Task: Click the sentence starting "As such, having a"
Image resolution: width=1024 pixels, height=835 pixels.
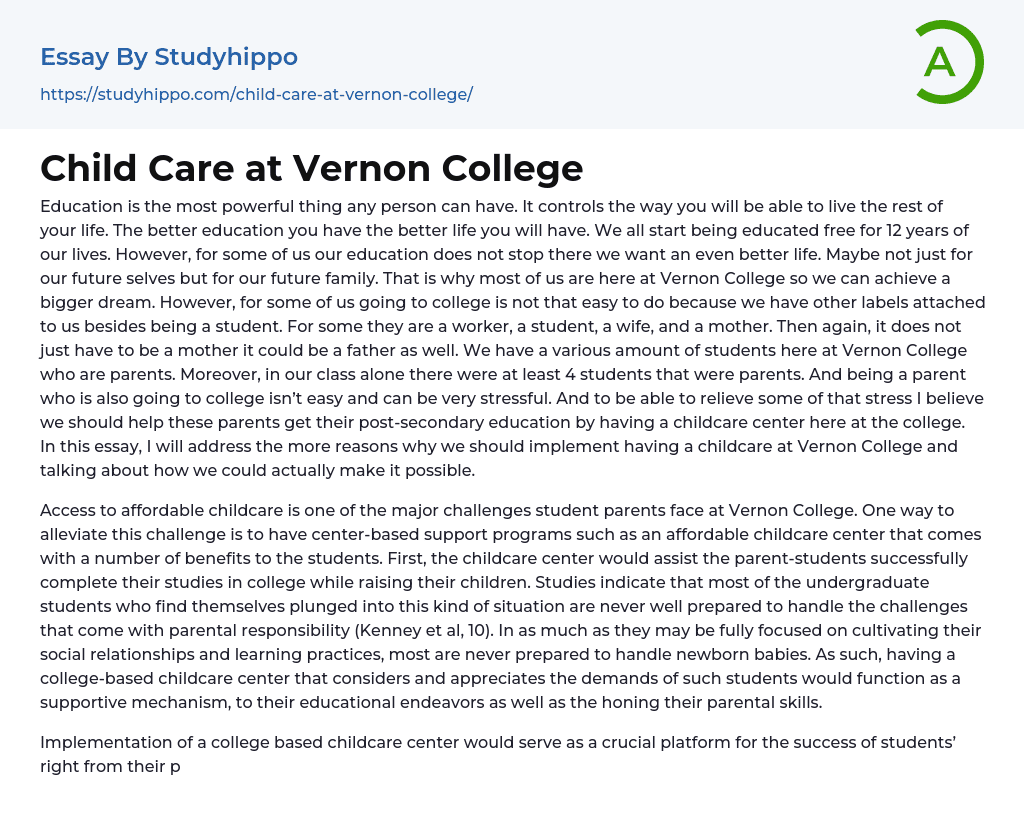Action: (883, 654)
